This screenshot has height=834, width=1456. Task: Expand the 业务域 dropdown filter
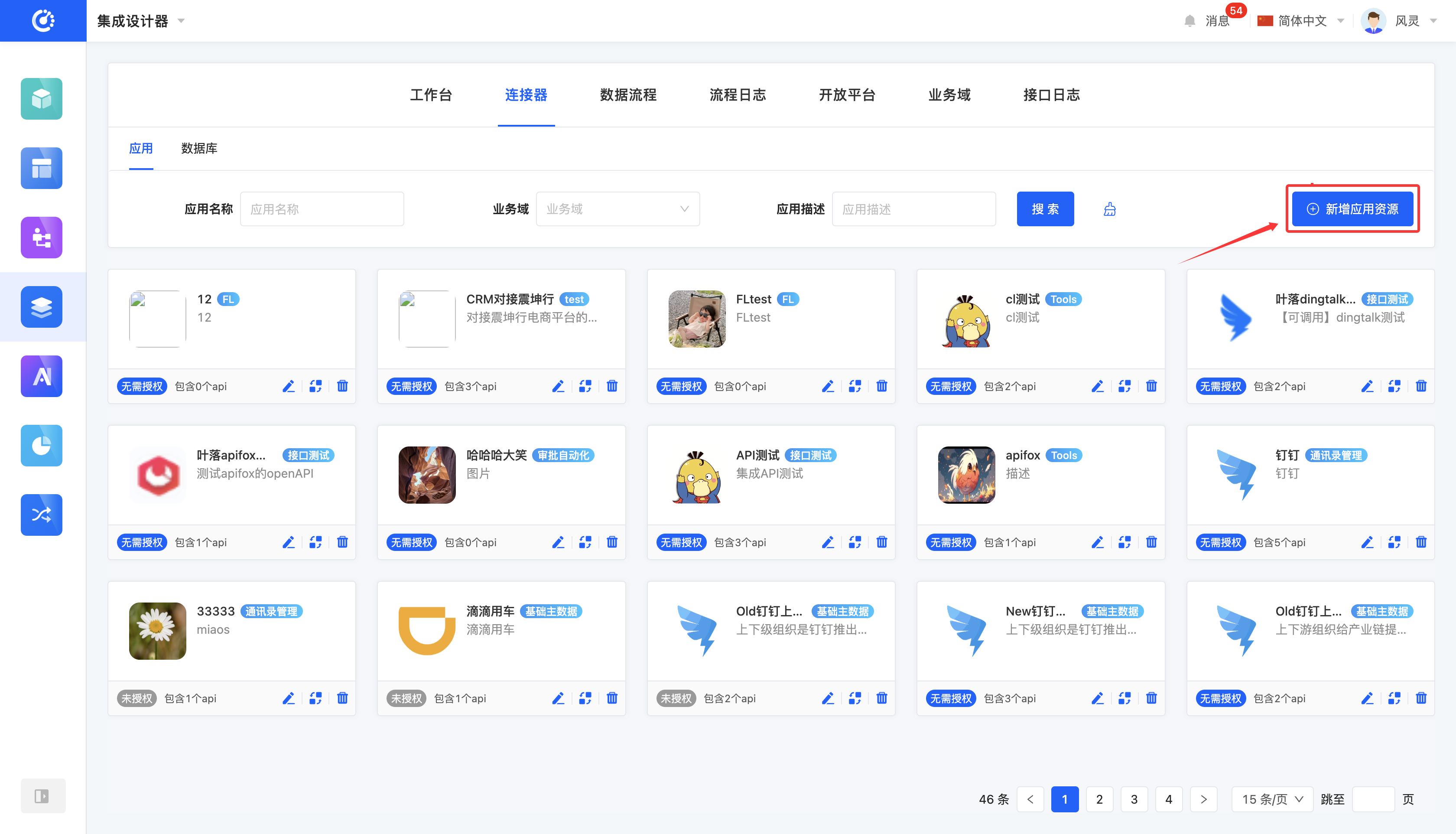click(x=617, y=209)
